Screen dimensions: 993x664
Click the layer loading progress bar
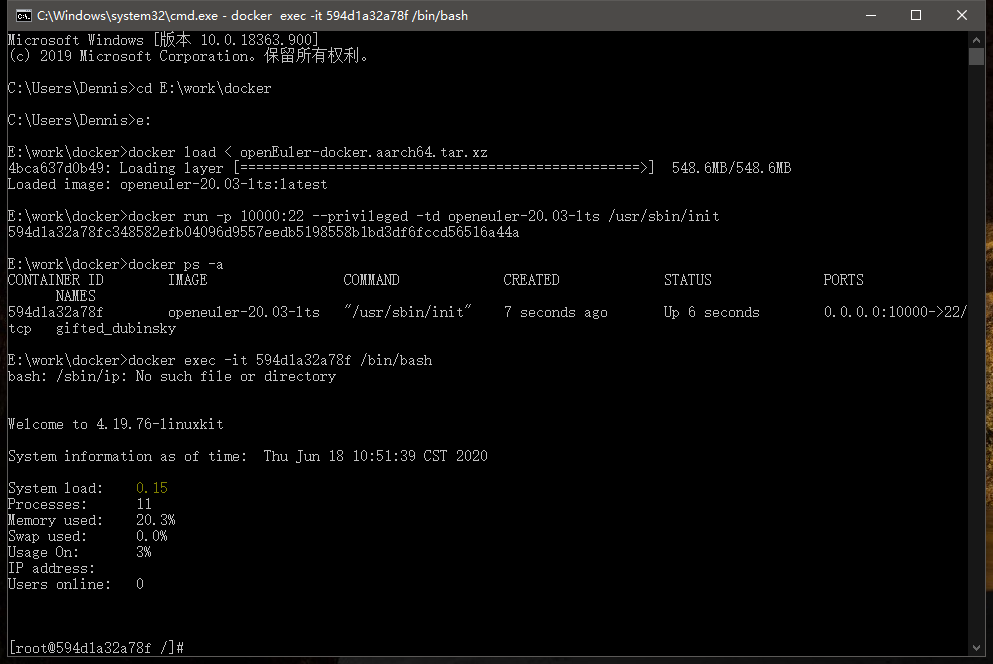click(x=444, y=168)
